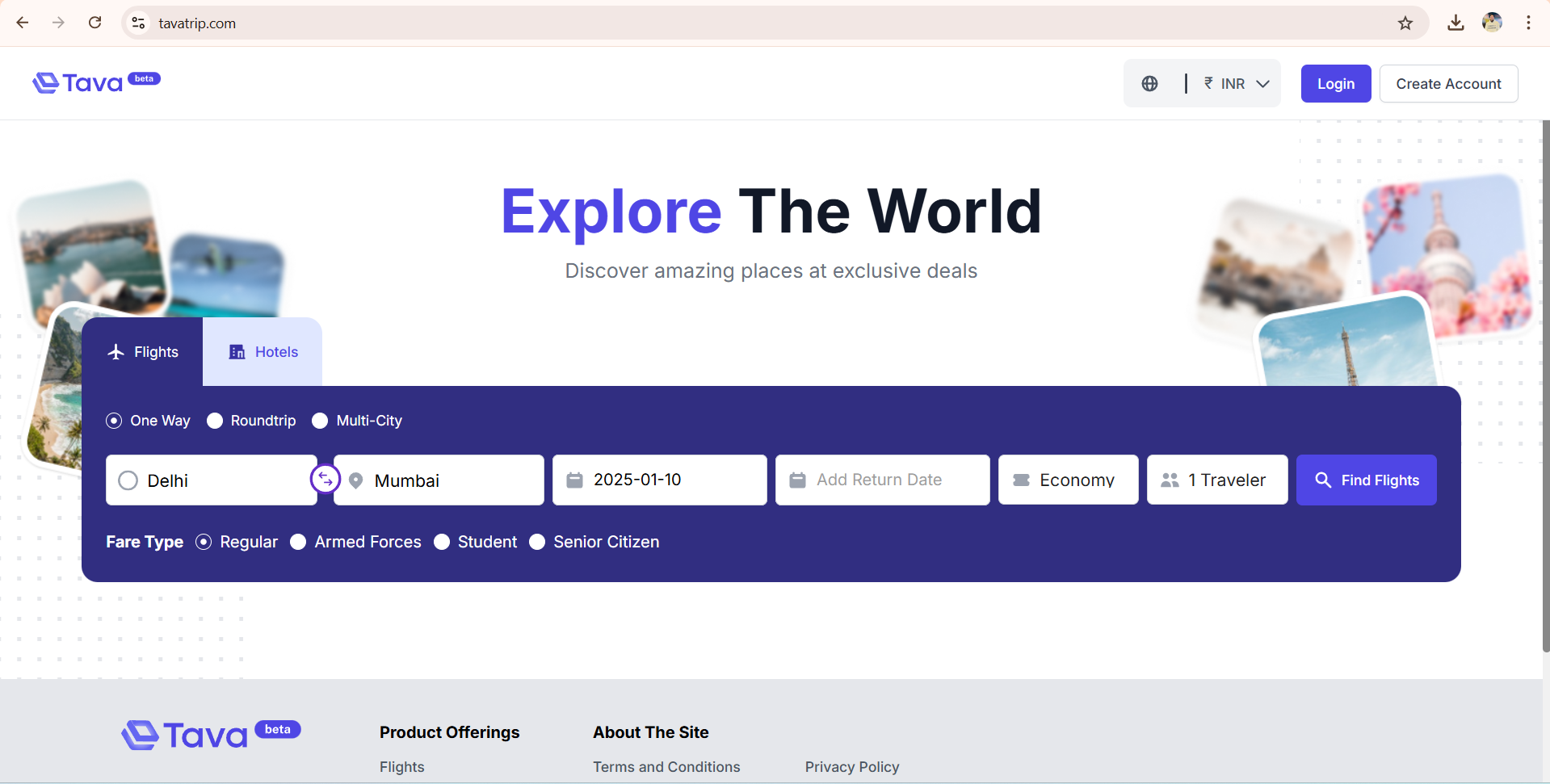1550x784 pixels.
Task: Bookmark this page with star icon
Action: coord(1405,23)
